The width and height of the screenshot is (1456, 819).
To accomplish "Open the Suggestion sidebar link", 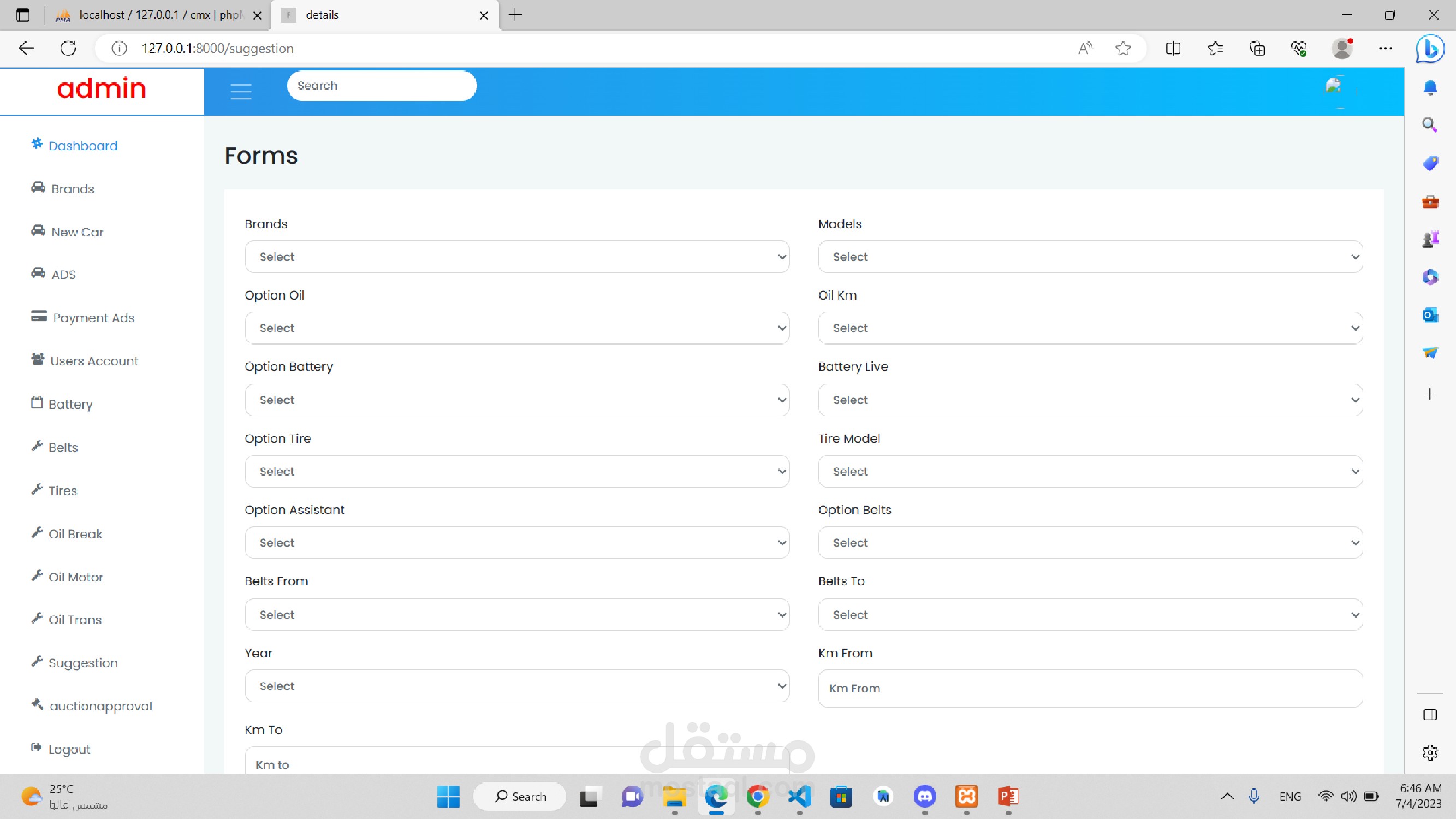I will tap(82, 662).
